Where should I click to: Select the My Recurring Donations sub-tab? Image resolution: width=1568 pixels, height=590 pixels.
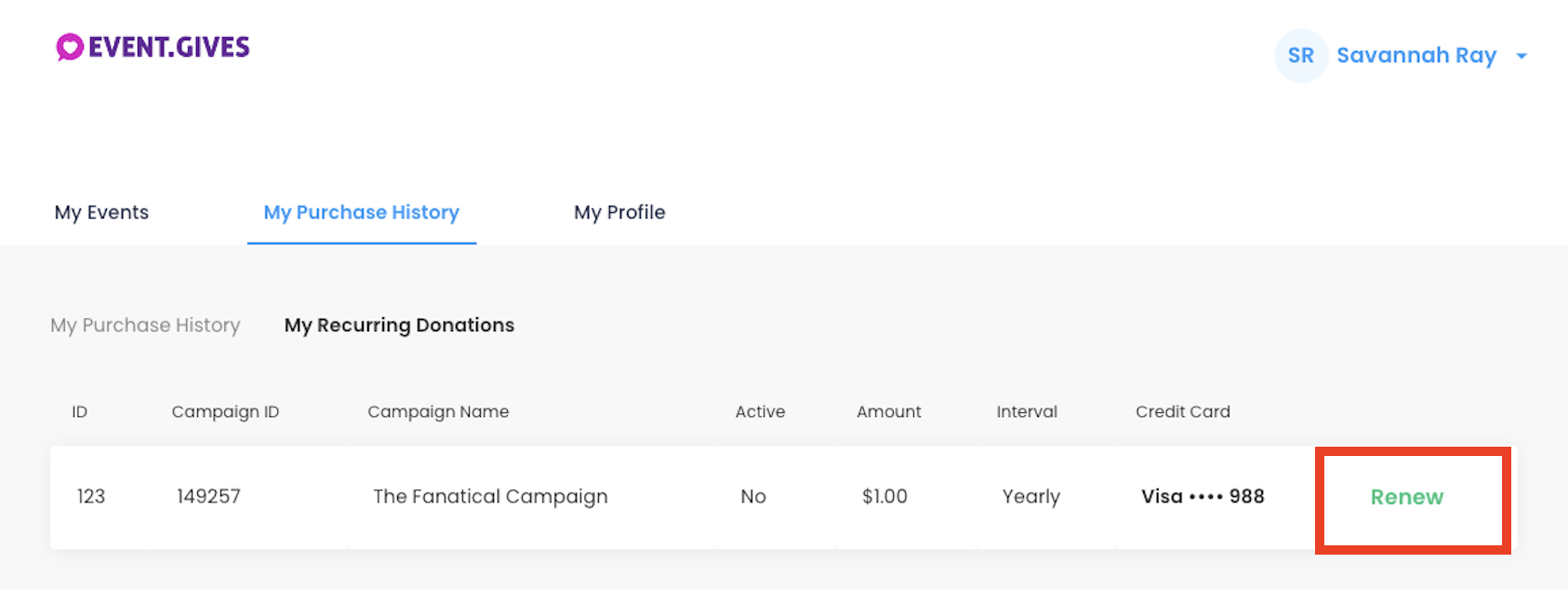pyautogui.click(x=399, y=325)
